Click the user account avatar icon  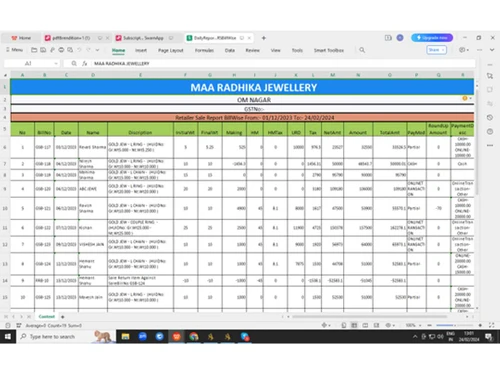click(x=400, y=38)
